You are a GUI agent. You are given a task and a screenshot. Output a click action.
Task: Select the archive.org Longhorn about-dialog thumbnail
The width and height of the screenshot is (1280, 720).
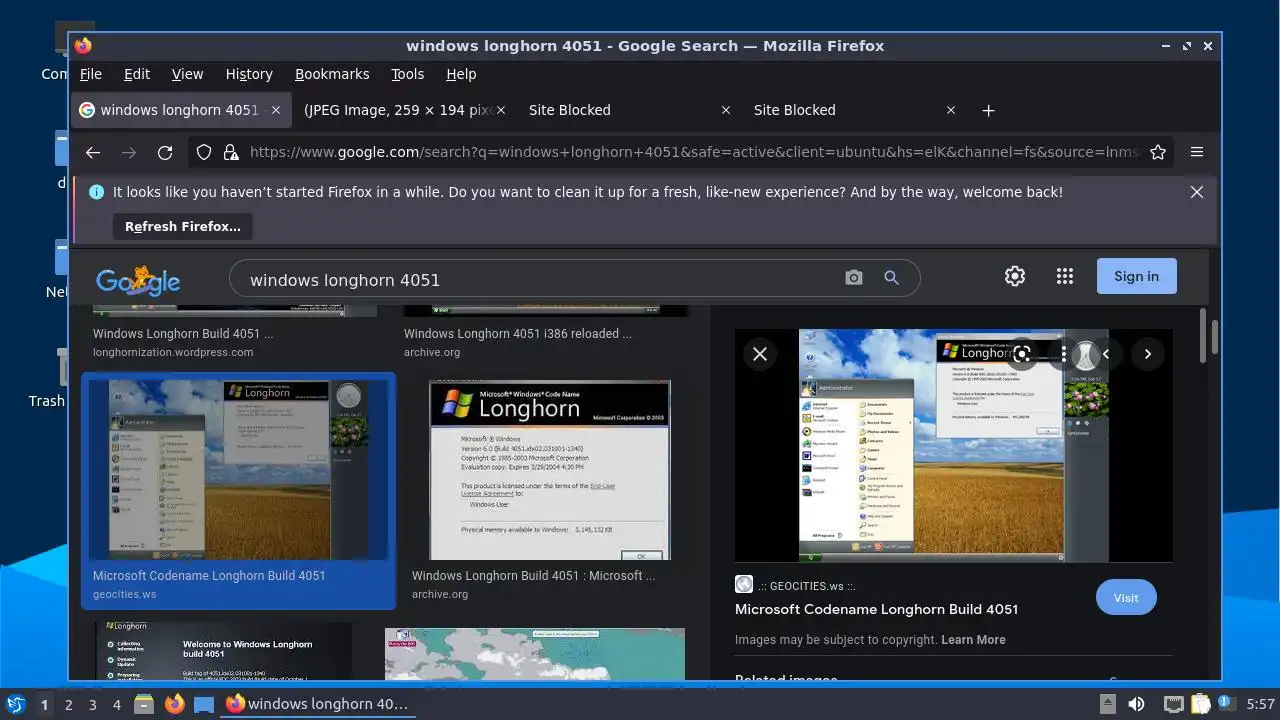550,470
